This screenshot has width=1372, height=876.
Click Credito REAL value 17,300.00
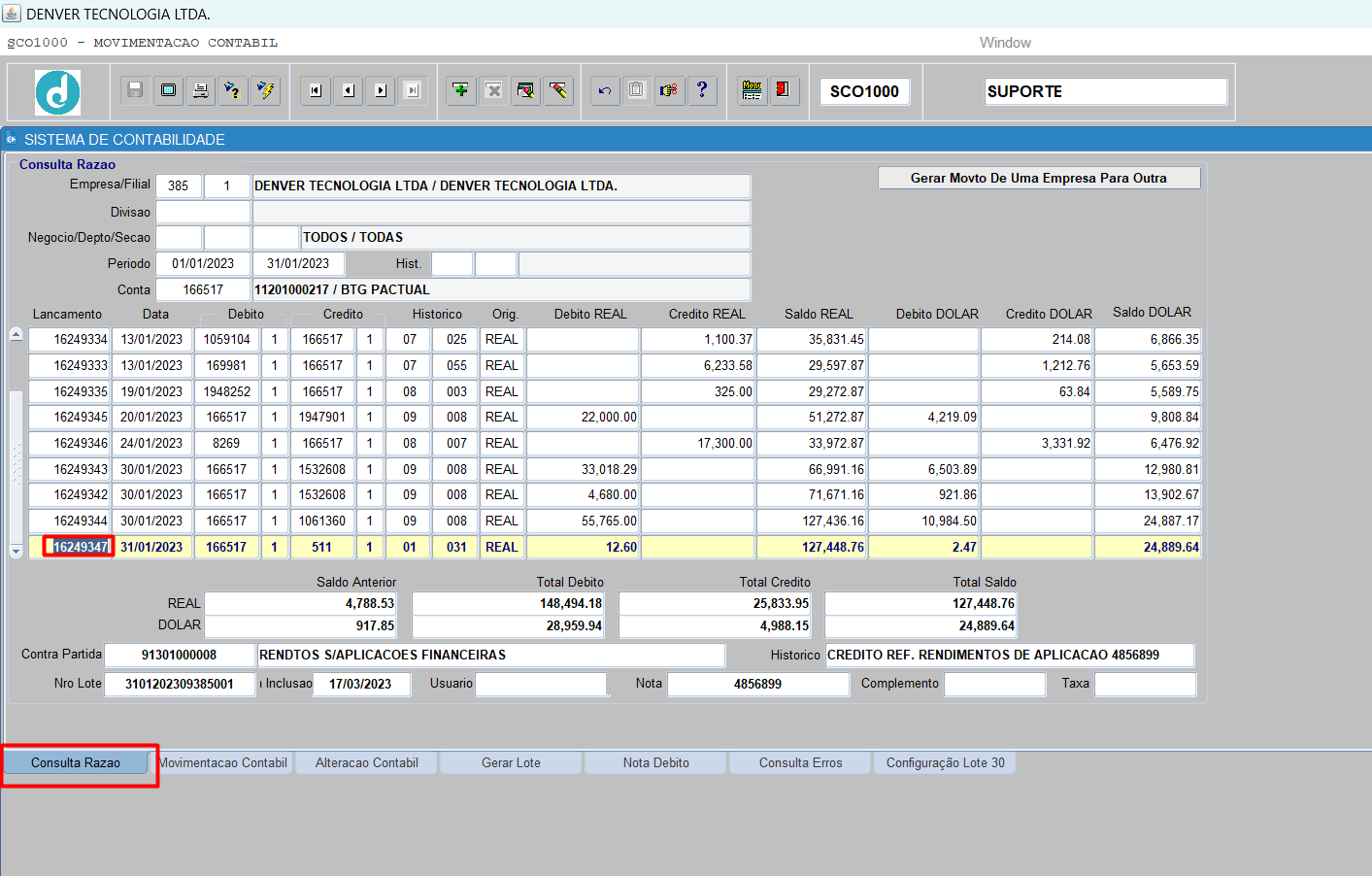pyautogui.click(x=698, y=443)
